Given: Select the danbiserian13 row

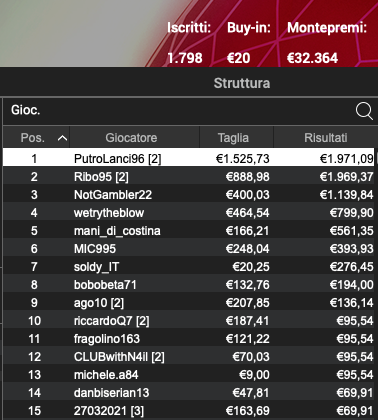Looking at the screenshot, I should point(188,392).
